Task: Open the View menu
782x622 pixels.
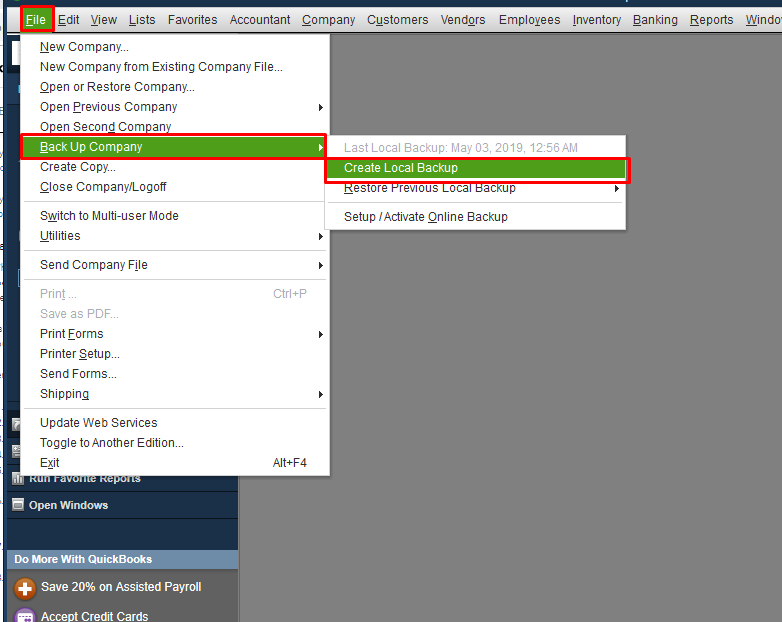Action: [104, 20]
